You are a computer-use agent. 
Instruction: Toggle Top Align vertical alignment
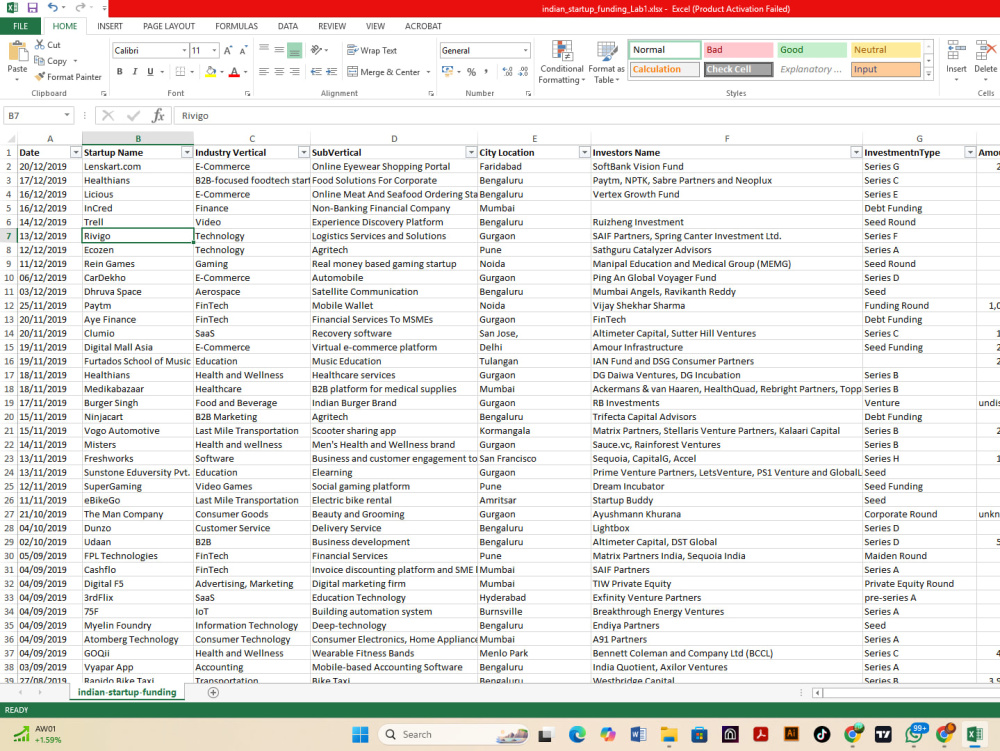pyautogui.click(x=264, y=50)
